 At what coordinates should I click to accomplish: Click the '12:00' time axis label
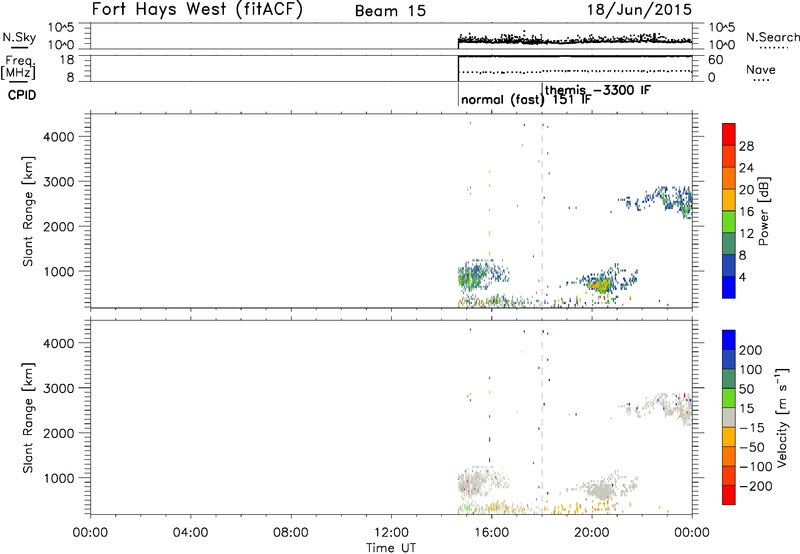click(391, 533)
